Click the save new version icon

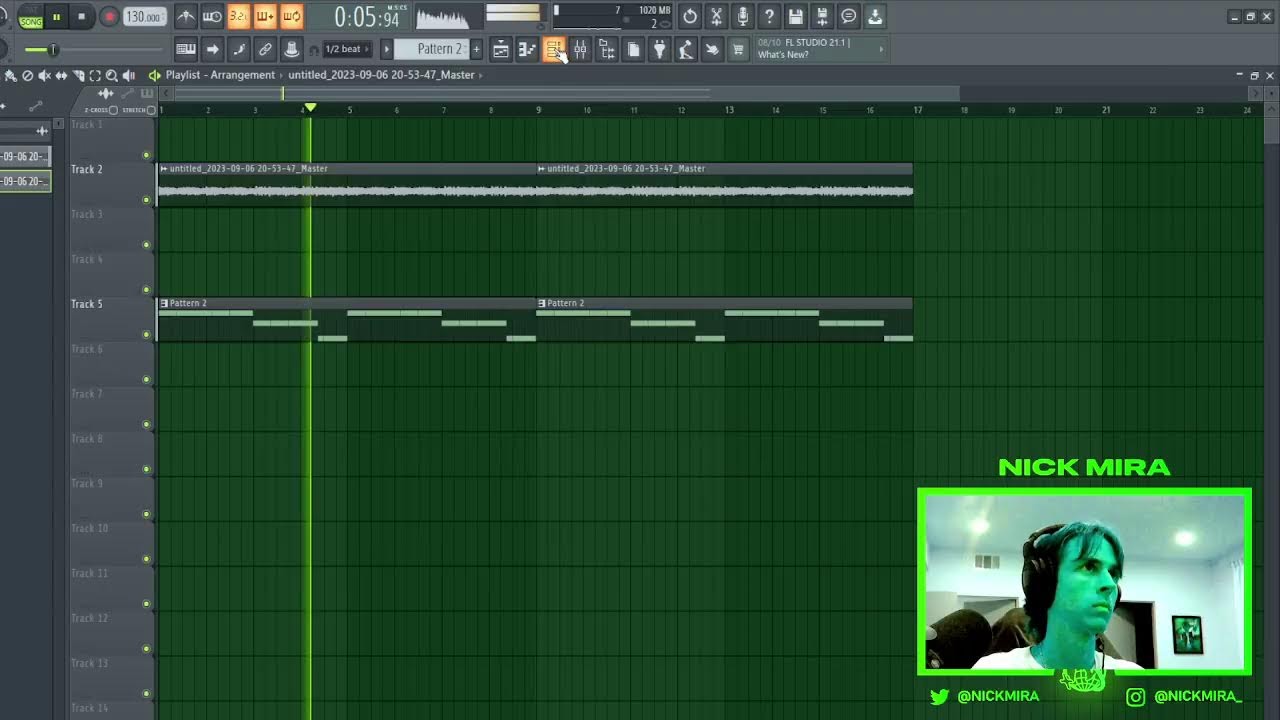point(822,17)
